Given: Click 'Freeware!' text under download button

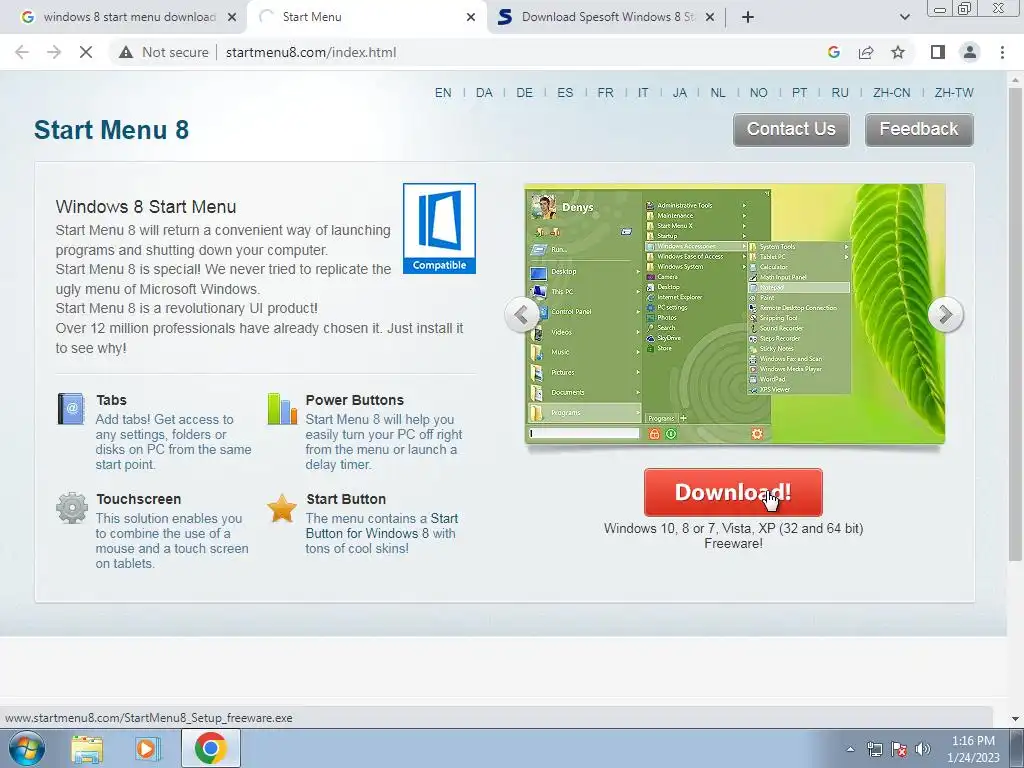Looking at the screenshot, I should pyautogui.click(x=733, y=543).
